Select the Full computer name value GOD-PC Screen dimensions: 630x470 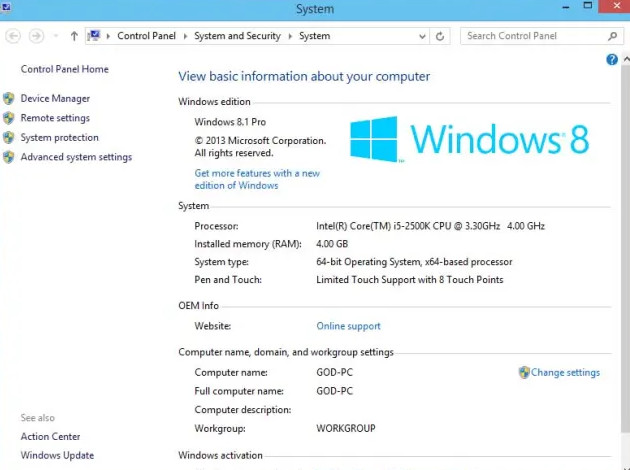[x=334, y=391]
